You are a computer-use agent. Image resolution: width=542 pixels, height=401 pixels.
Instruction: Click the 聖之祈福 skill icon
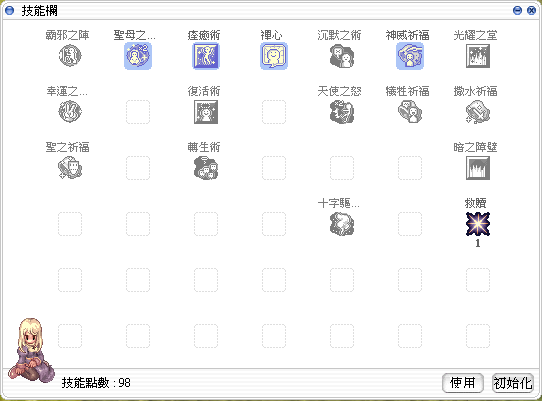(70, 168)
